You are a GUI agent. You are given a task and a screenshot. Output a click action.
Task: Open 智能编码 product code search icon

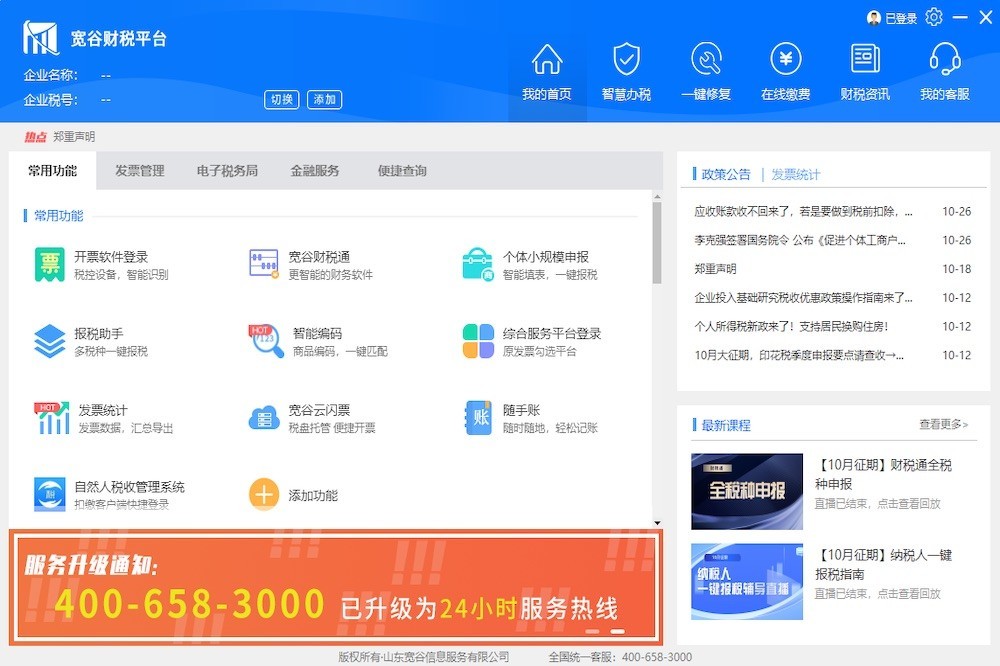click(x=263, y=341)
